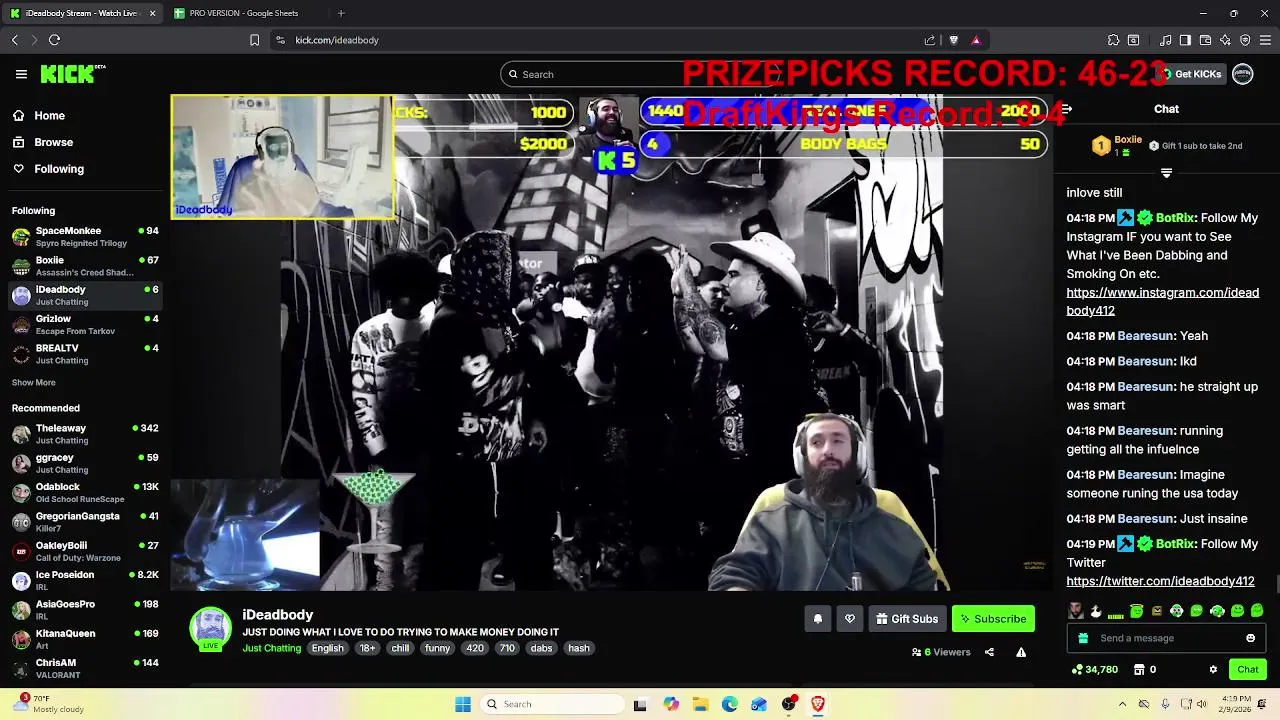This screenshot has width=1280, height=720.
Task: Open browser main menu
Action: [x=1265, y=40]
